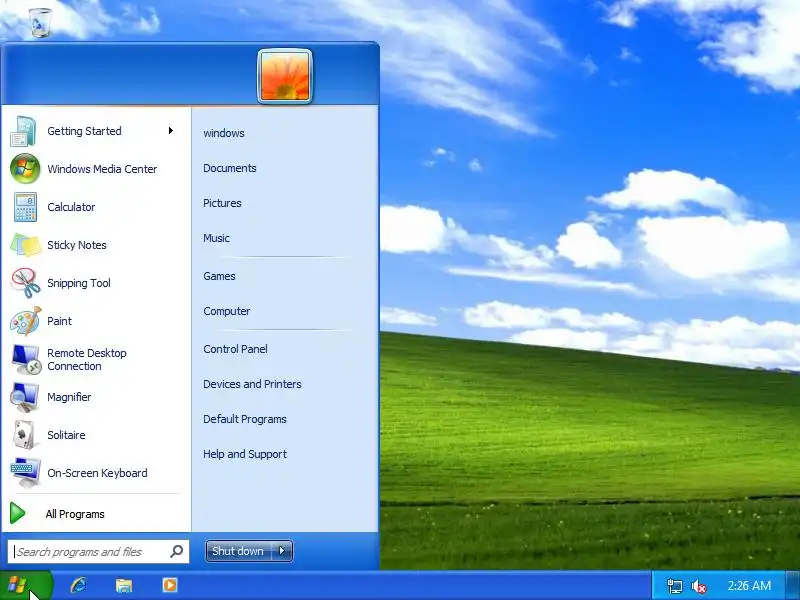800x600 pixels.
Task: Open the Shut down options arrow
Action: (x=282, y=551)
